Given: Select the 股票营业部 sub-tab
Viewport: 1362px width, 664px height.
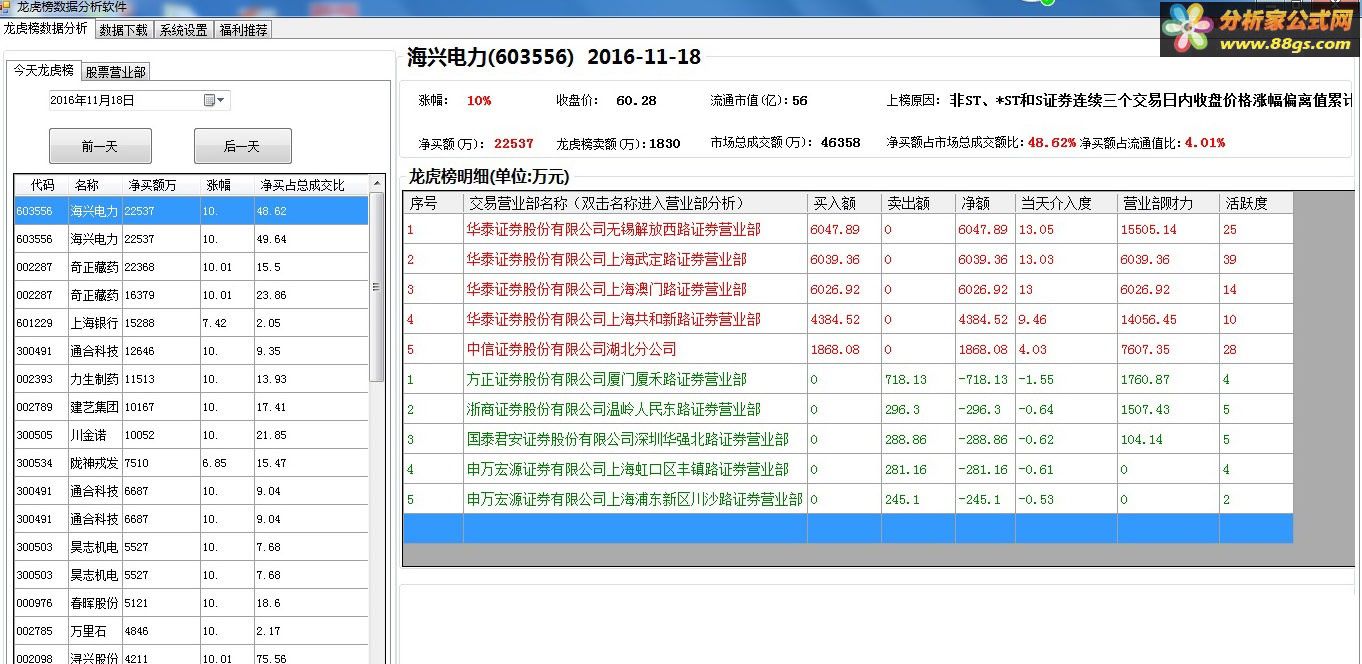Looking at the screenshot, I should 115,72.
